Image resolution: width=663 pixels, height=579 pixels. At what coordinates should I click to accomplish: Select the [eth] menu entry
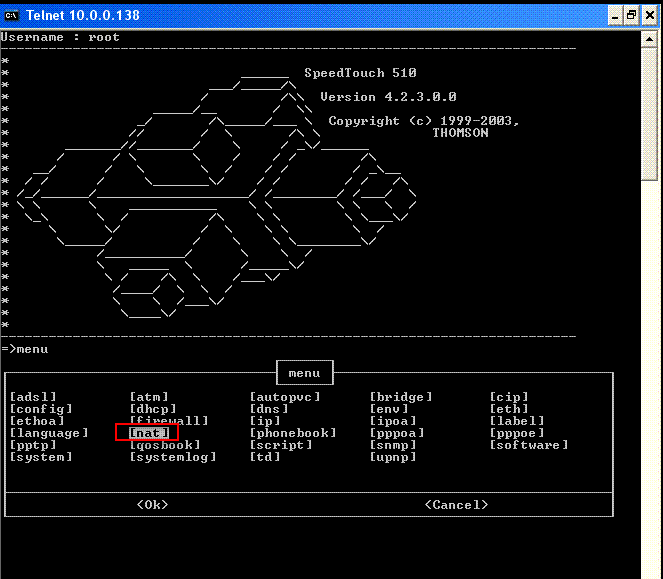(x=509, y=409)
